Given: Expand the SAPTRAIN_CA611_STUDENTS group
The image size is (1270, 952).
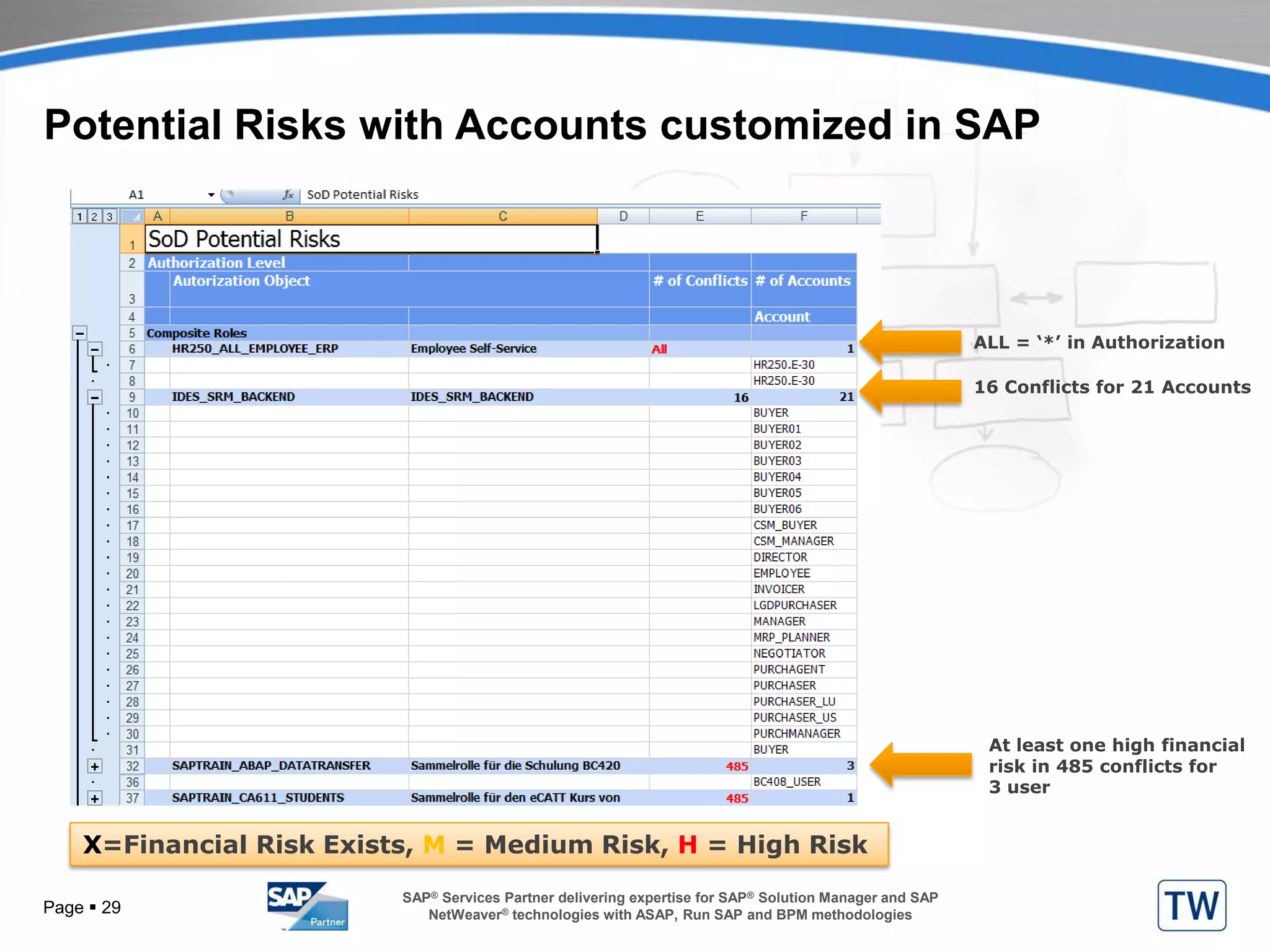Looking at the screenshot, I should click(95, 798).
